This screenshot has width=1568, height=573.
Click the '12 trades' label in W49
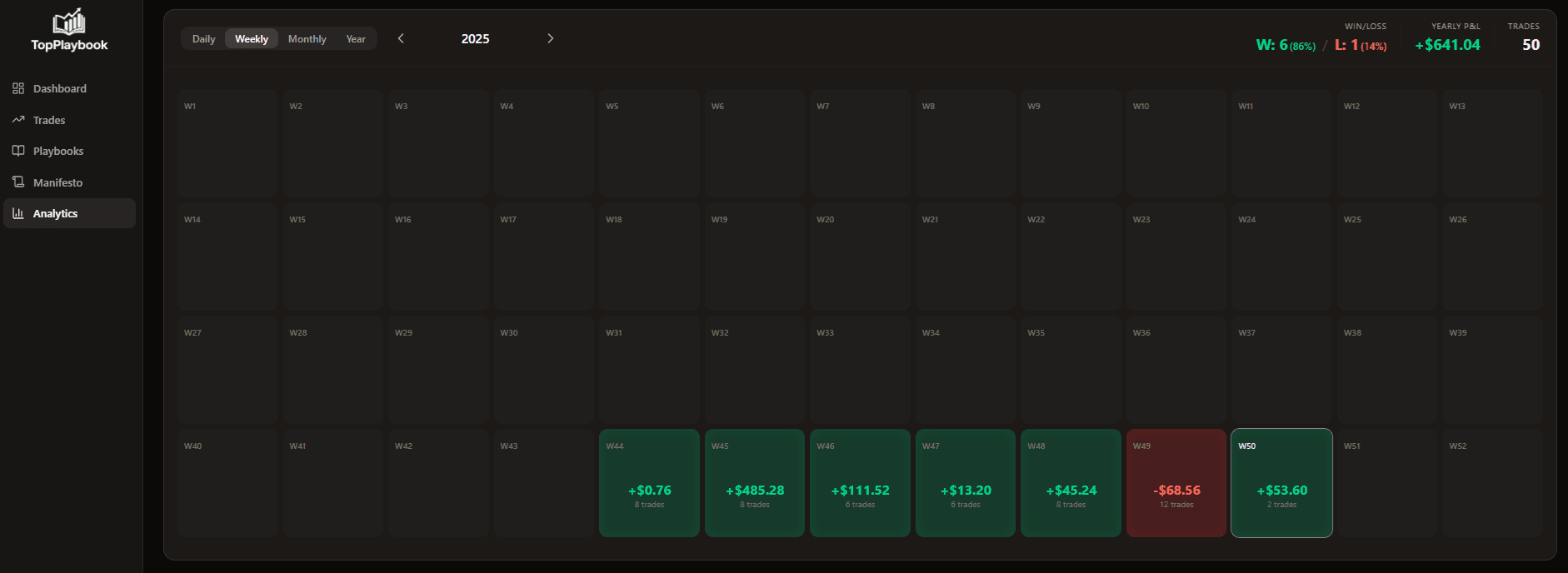click(1176, 505)
